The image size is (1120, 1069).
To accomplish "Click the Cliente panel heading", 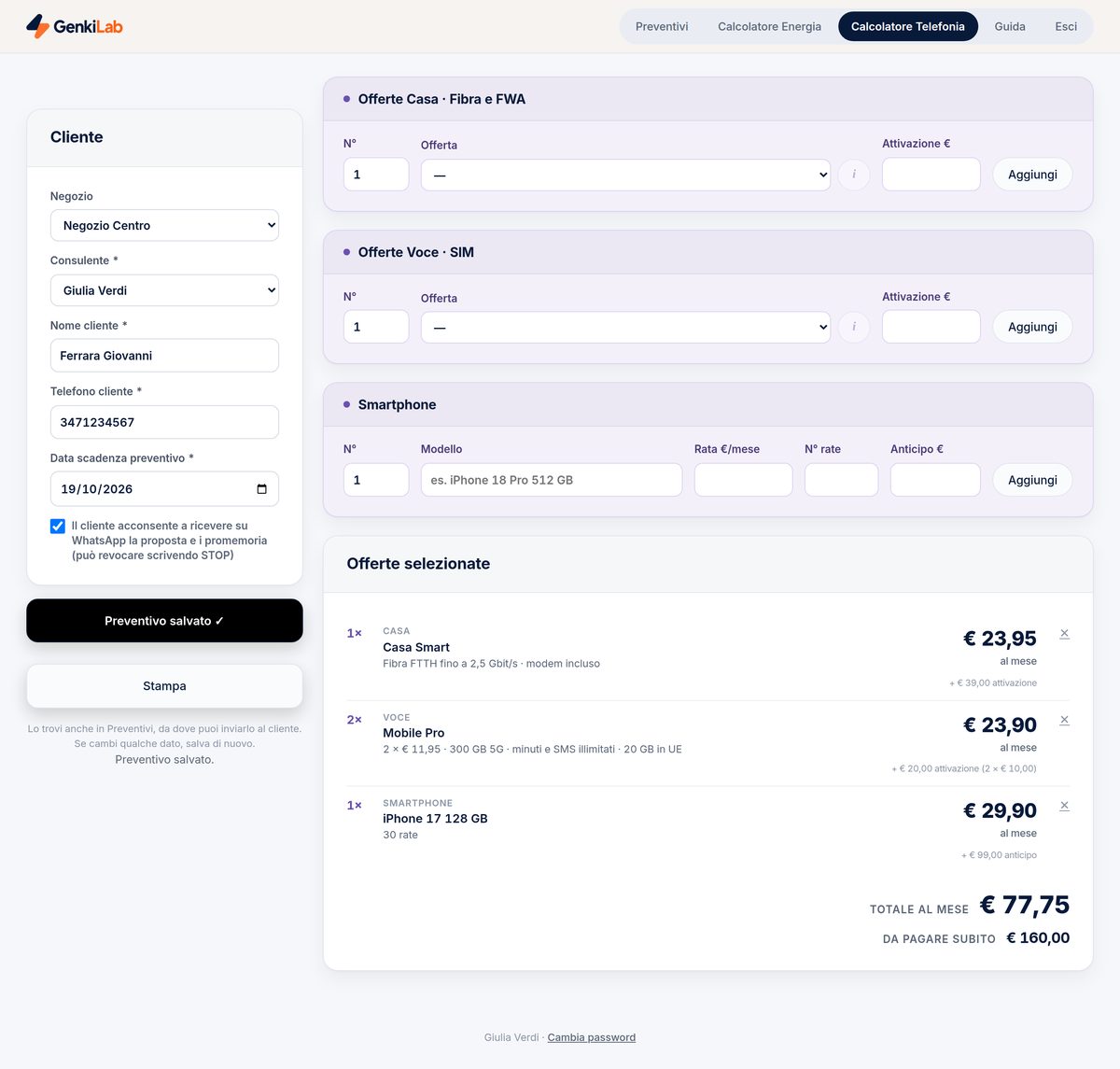I will pyautogui.click(x=77, y=137).
